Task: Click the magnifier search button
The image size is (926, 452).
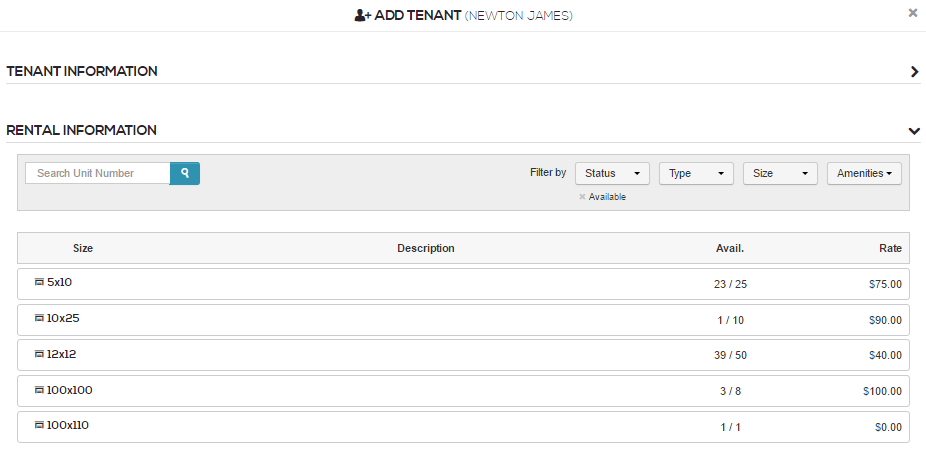Action: click(x=185, y=173)
